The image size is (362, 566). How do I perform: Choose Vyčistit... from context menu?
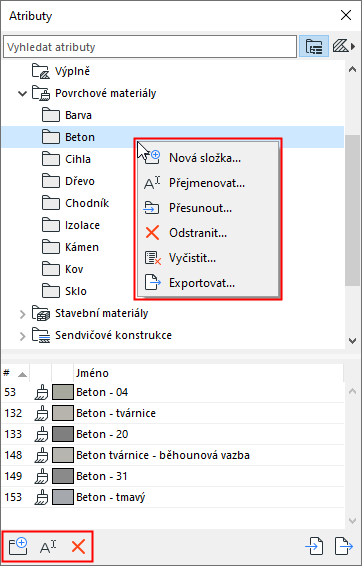[208, 258]
